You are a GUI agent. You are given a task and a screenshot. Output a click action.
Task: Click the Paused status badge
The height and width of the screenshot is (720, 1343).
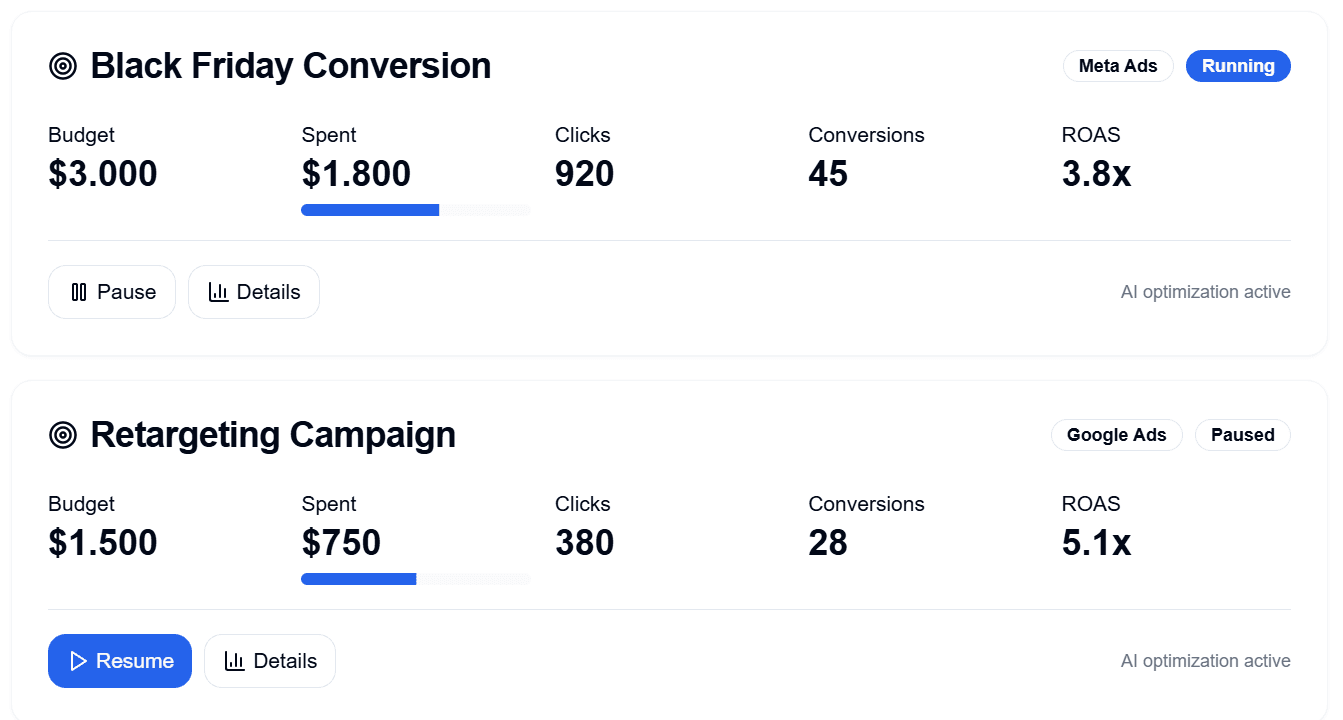click(x=1242, y=436)
